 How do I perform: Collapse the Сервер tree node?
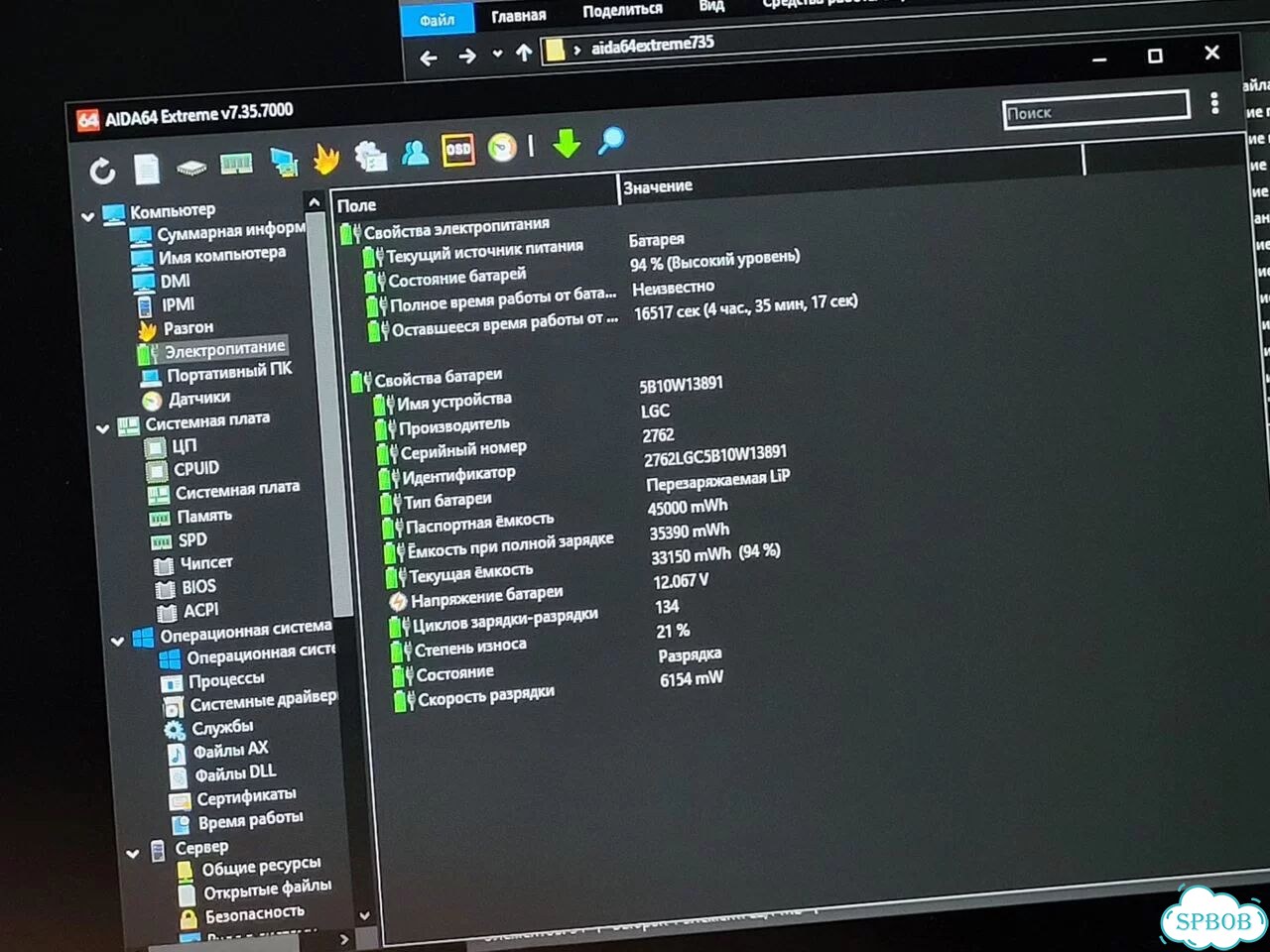pos(132,853)
